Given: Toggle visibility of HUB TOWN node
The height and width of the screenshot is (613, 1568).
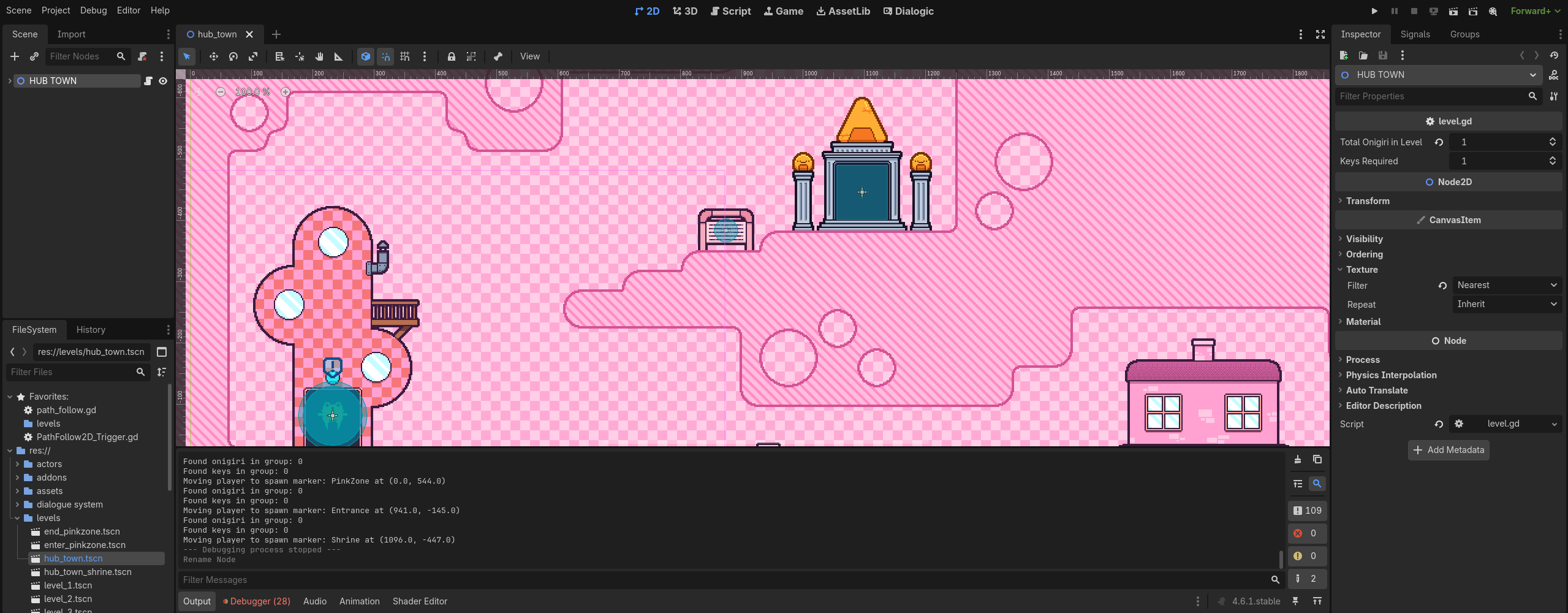Looking at the screenshot, I should 163,81.
